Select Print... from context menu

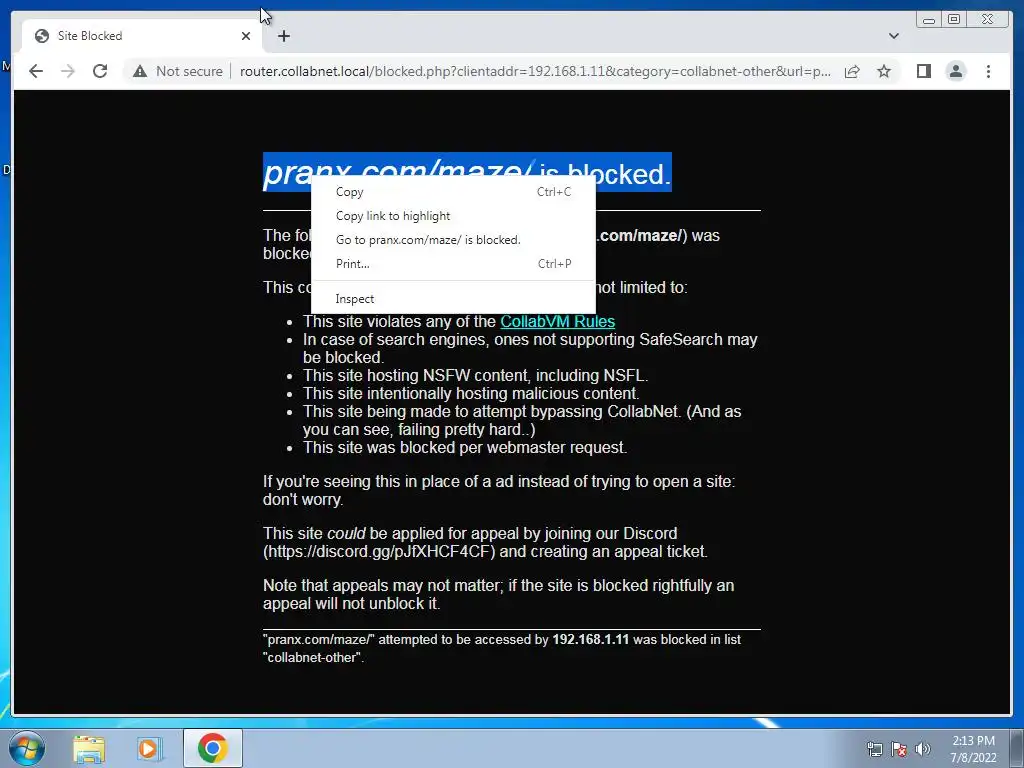[x=453, y=264]
